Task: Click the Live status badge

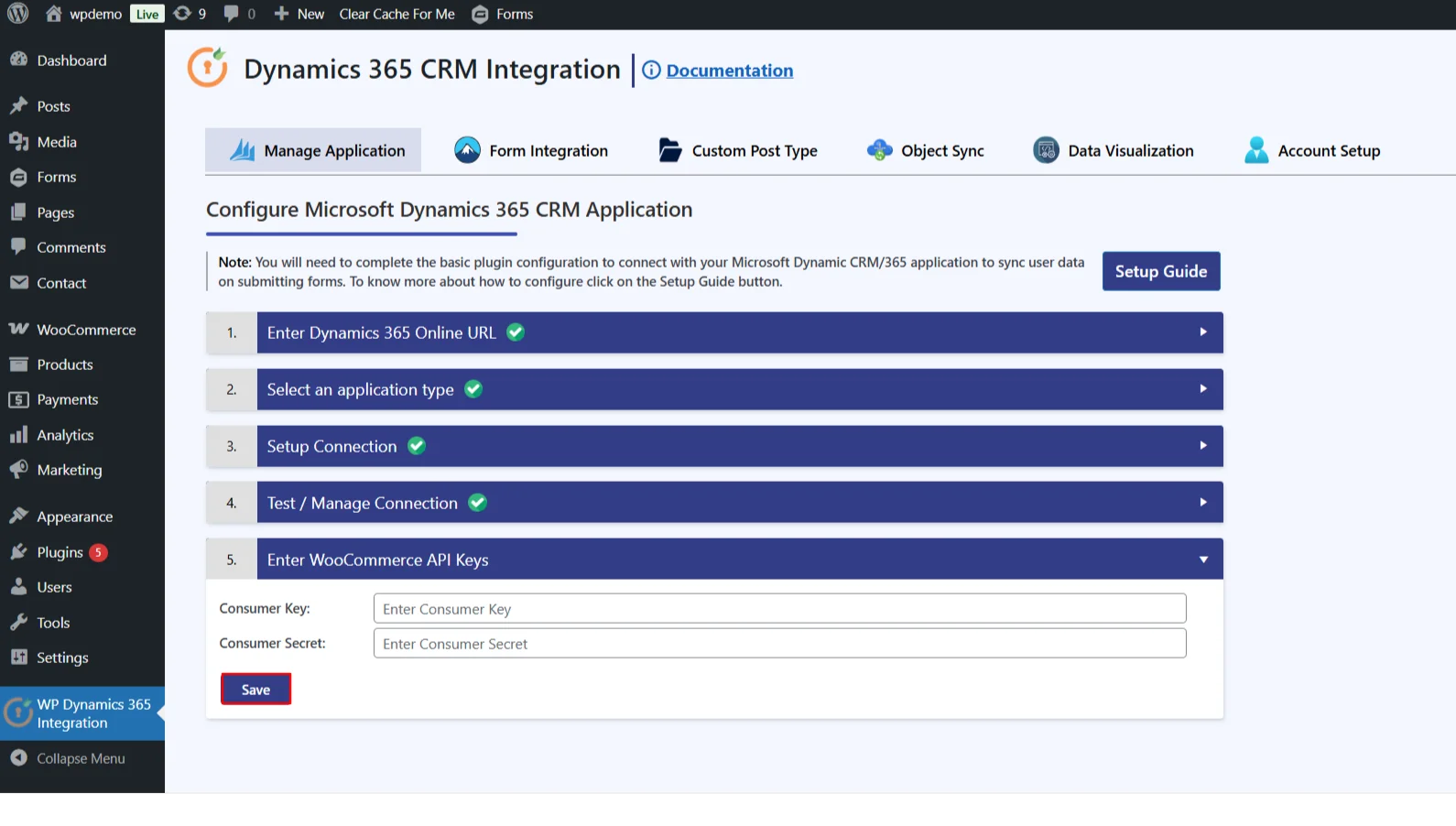Action: click(x=147, y=14)
